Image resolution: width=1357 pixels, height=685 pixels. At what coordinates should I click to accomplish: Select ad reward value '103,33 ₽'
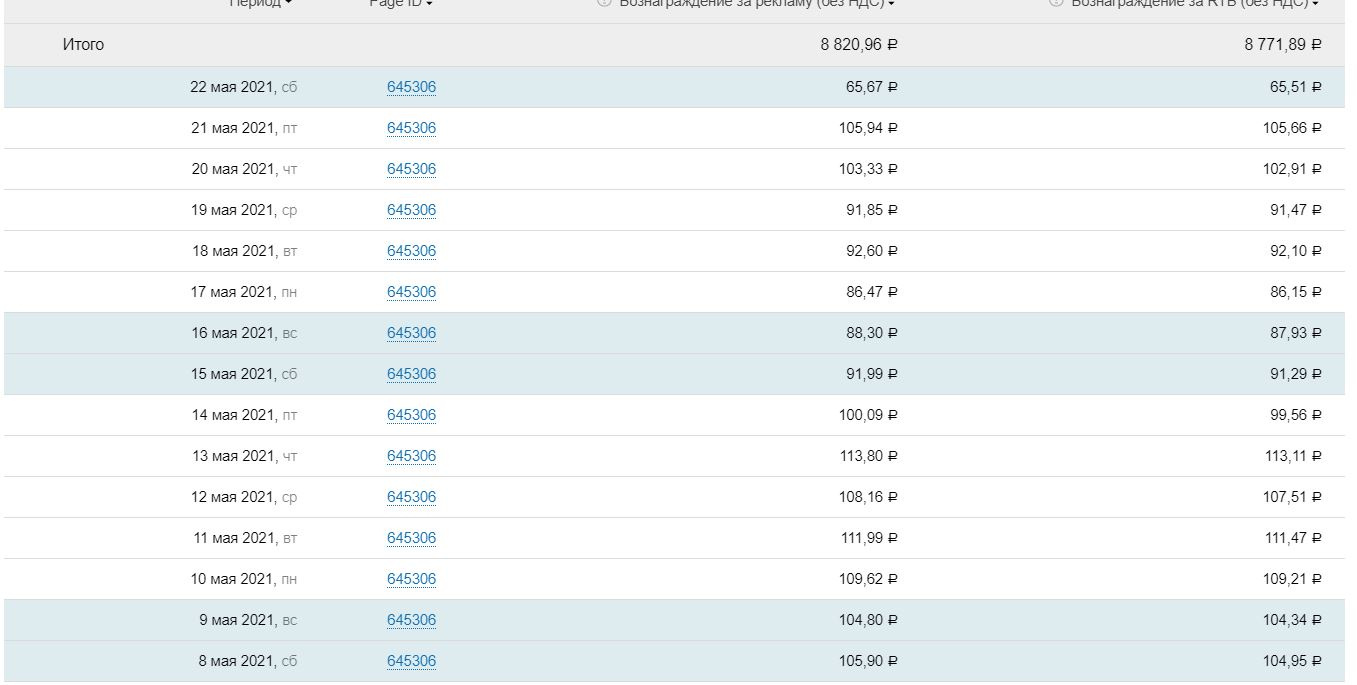pyautogui.click(x=868, y=169)
